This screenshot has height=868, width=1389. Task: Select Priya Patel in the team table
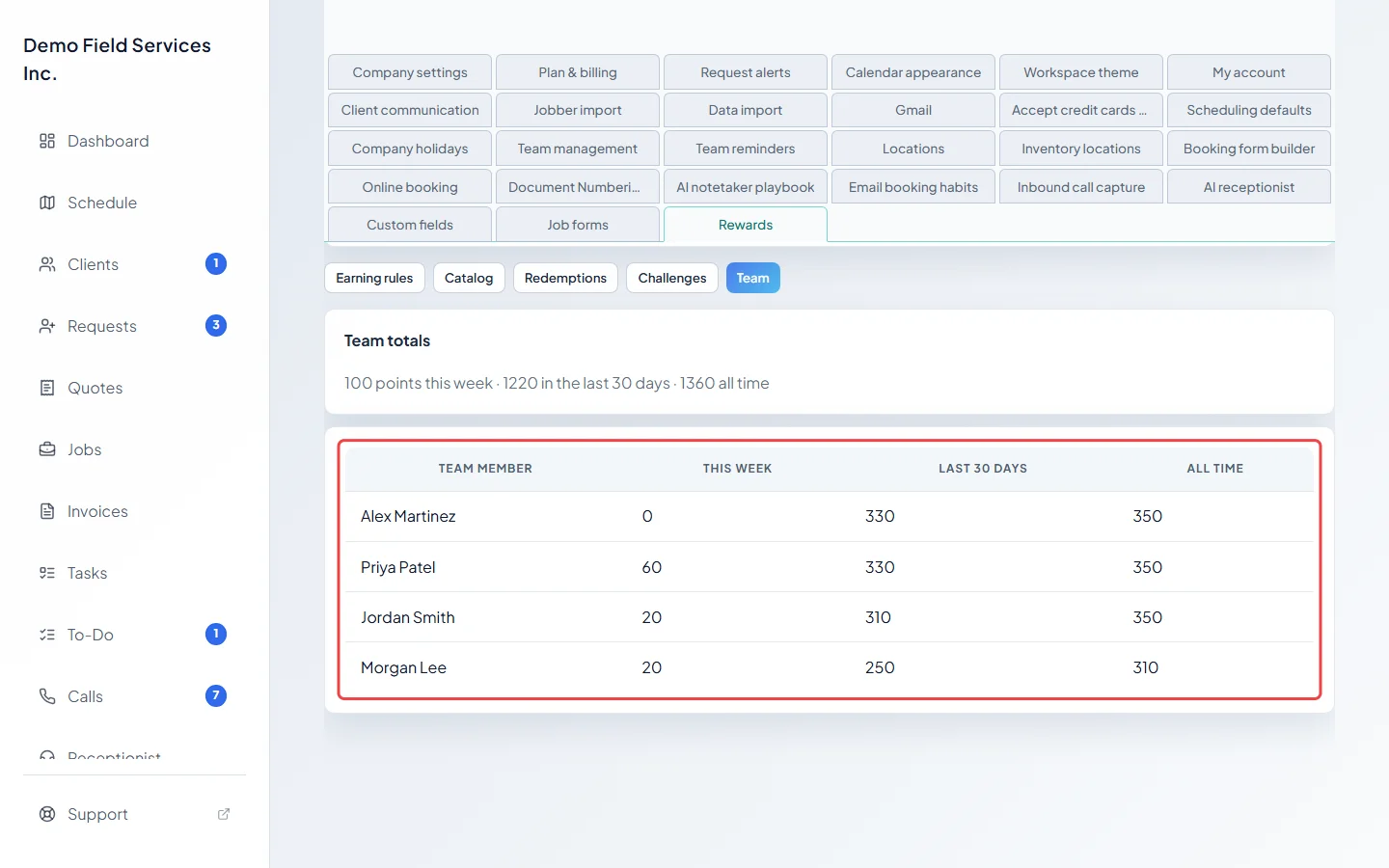pyautogui.click(x=398, y=567)
